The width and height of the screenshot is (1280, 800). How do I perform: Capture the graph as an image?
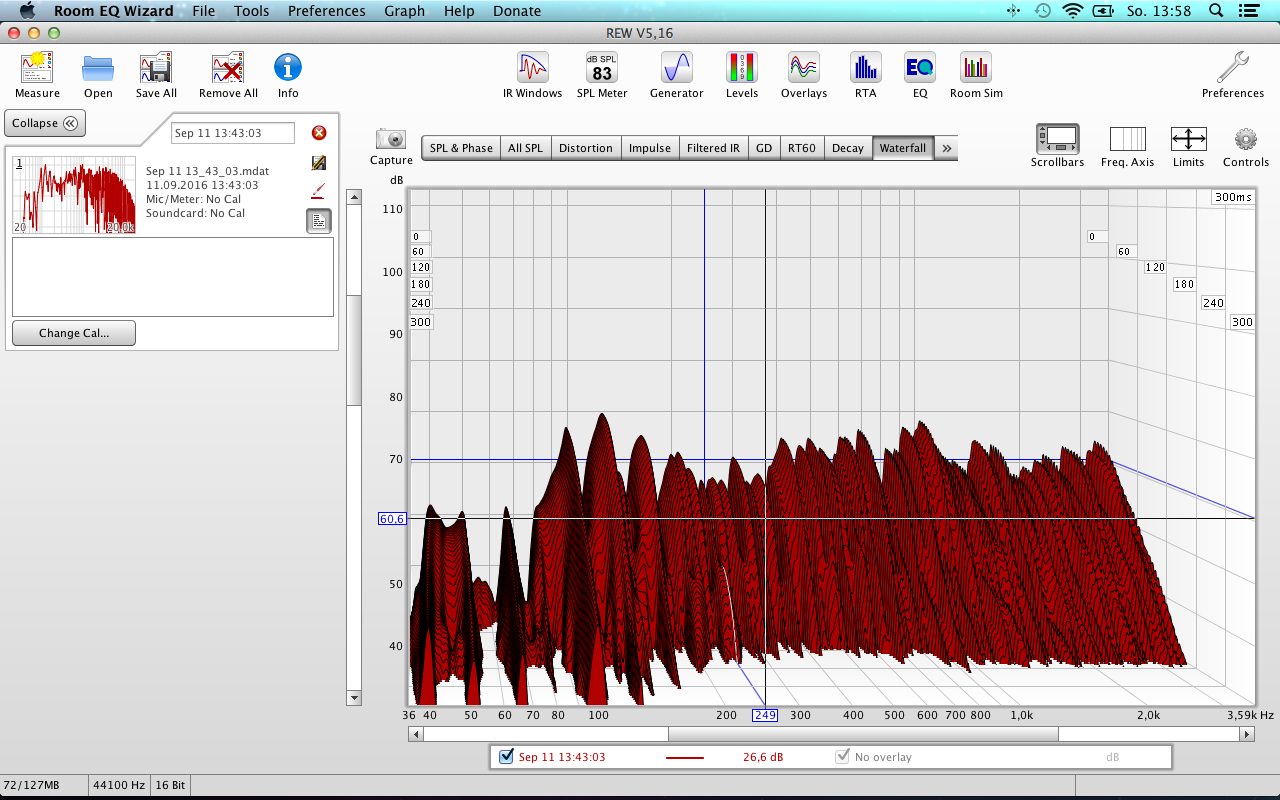coord(391,146)
